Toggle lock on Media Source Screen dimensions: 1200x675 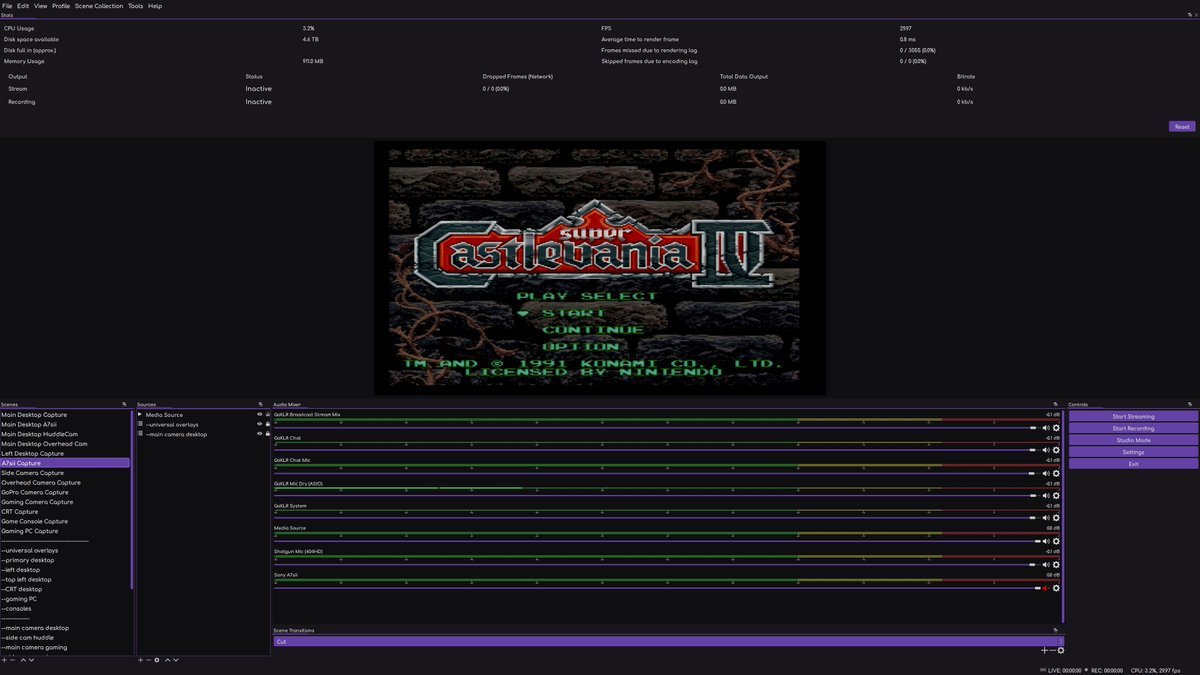pos(267,414)
